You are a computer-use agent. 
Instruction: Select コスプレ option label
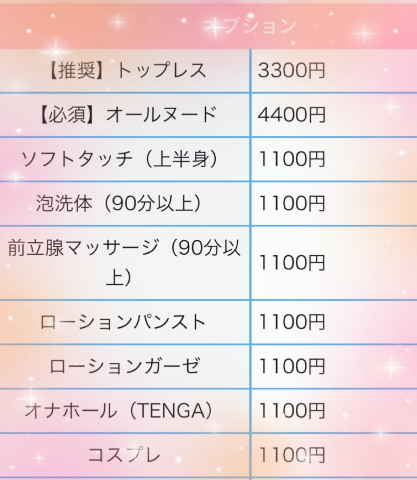124,455
